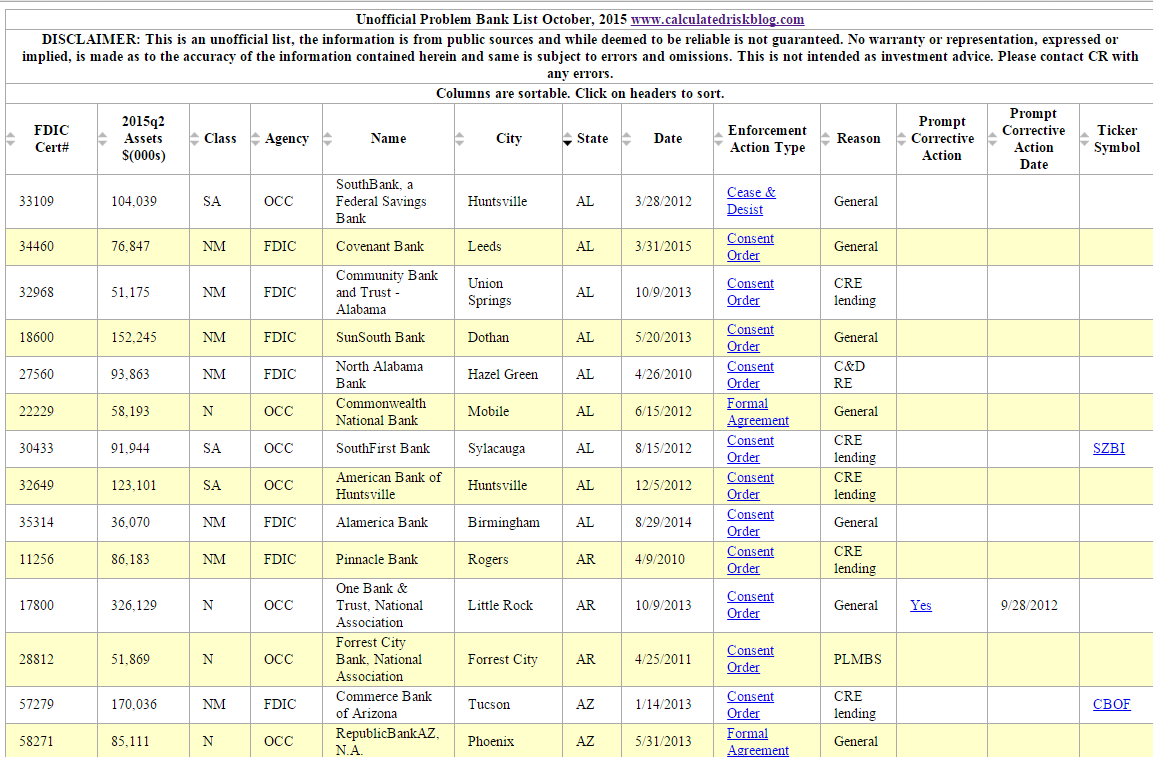The image size is (1153, 757).
Task: Open Commerce Bank of Arizona's Consent Order
Action: (750, 705)
